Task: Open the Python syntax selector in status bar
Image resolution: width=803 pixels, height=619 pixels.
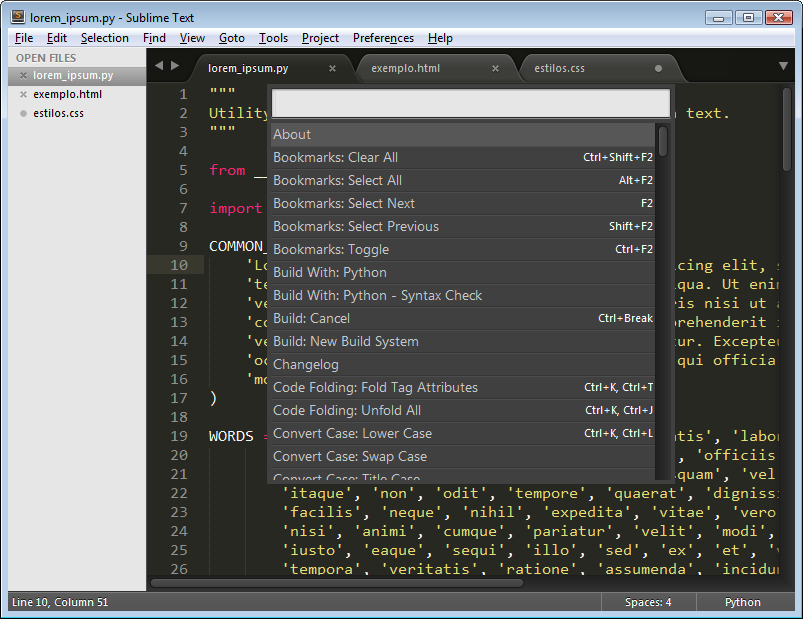Action: click(743, 602)
